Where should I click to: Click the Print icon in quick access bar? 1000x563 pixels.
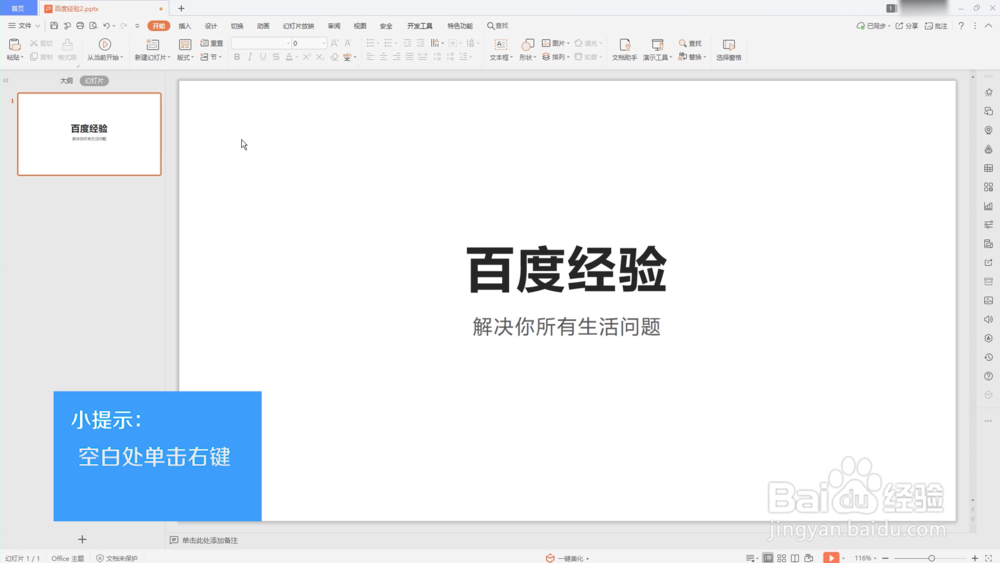(80, 26)
